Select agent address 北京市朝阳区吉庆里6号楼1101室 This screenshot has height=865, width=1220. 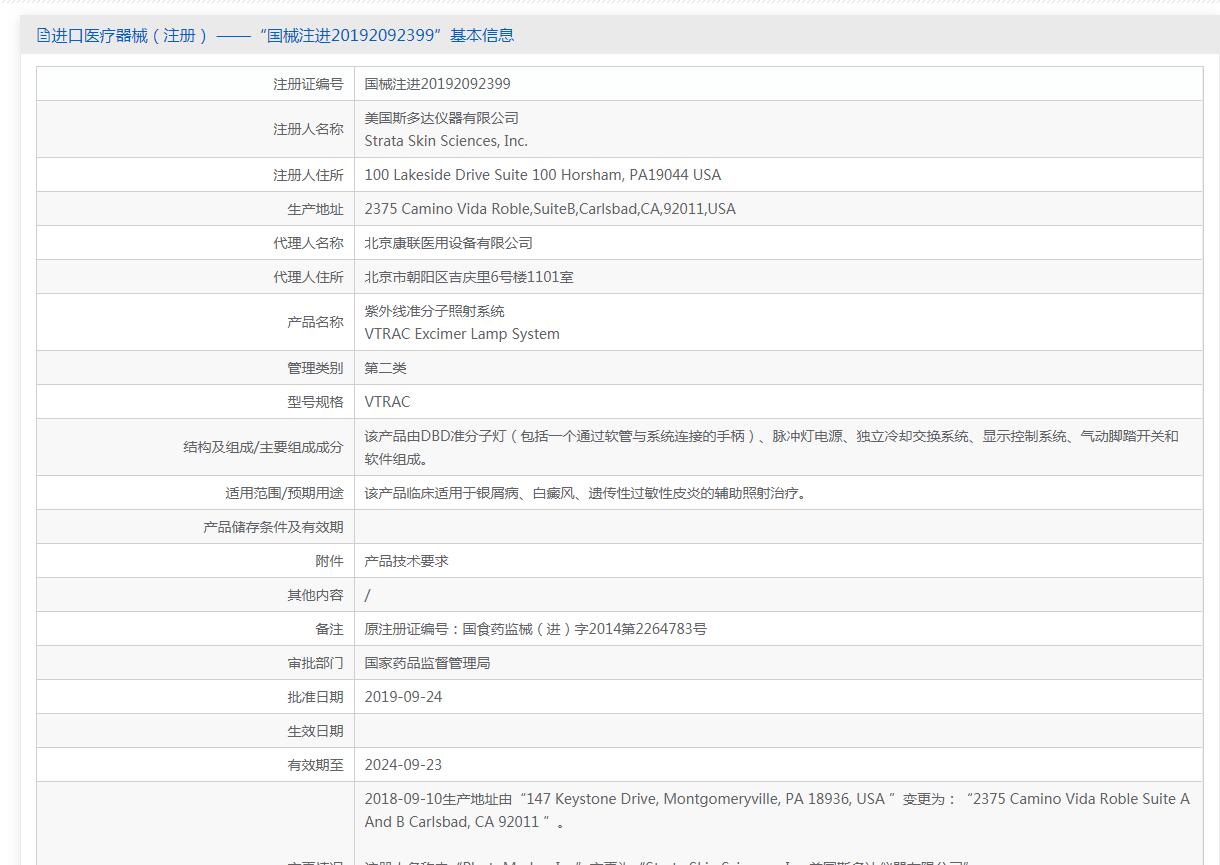(469, 277)
